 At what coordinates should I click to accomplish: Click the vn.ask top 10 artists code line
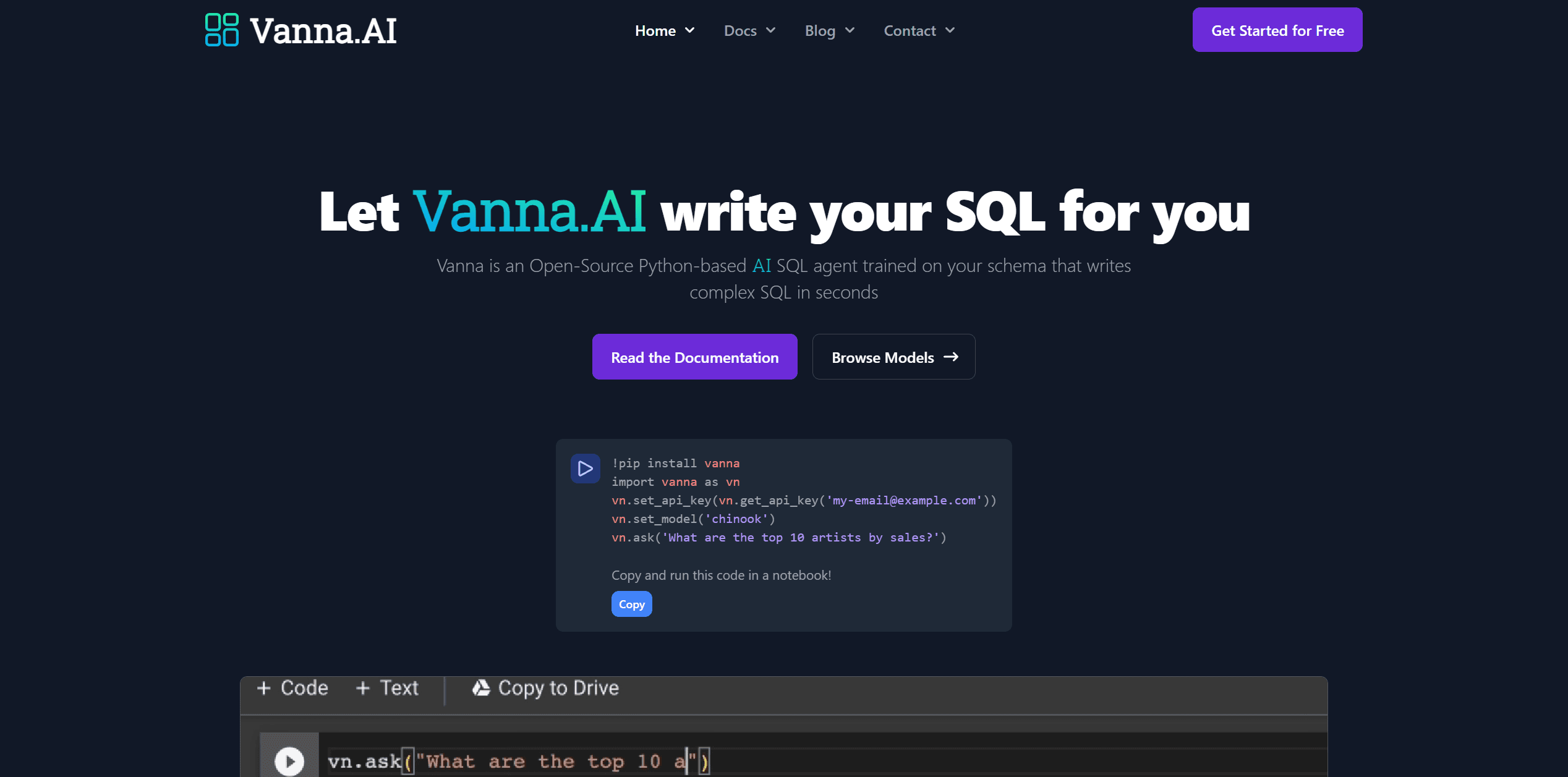click(x=779, y=537)
